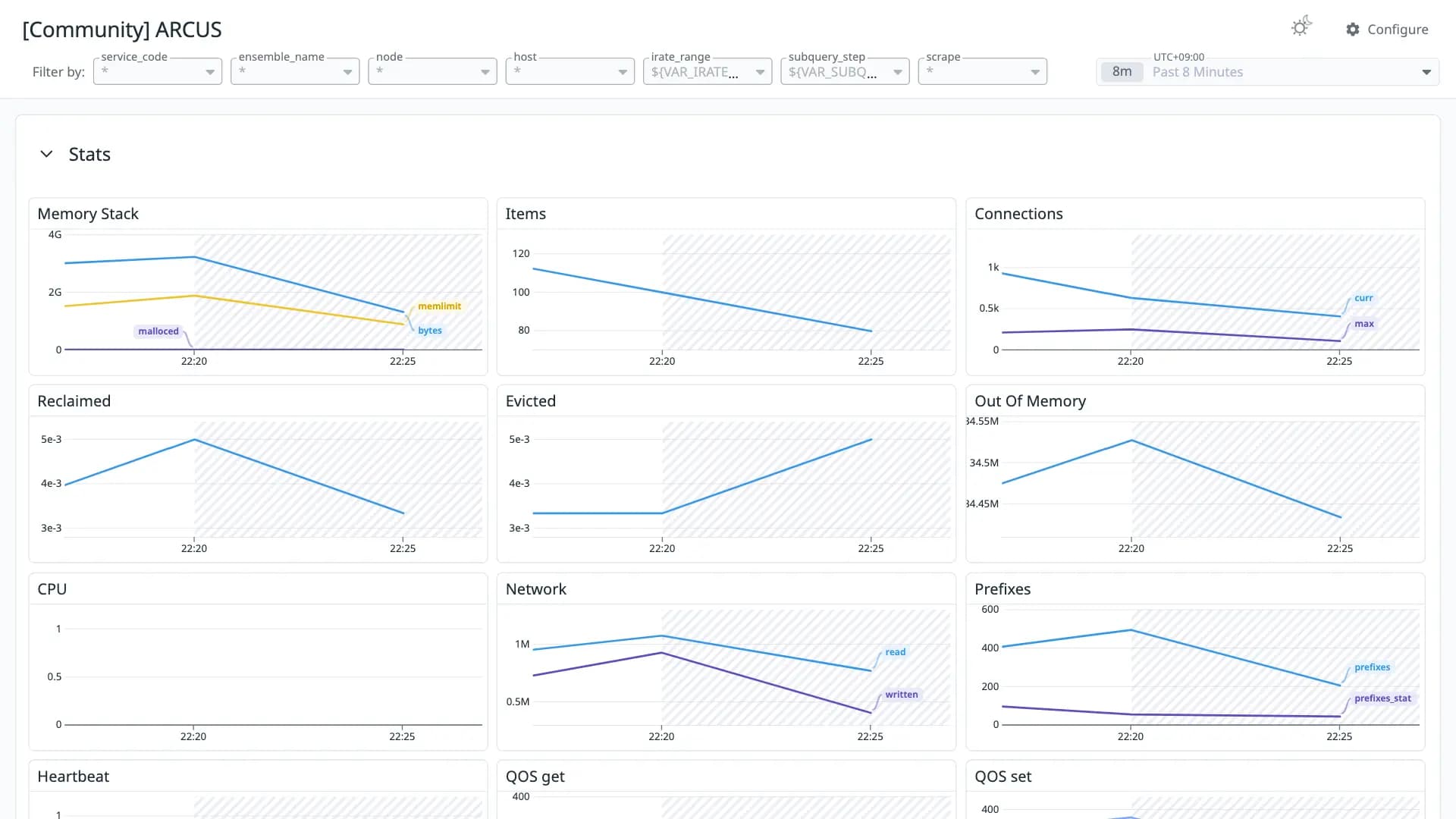1456x819 pixels.
Task: Toggle the dark mode sun-moon icon
Action: click(x=1301, y=27)
